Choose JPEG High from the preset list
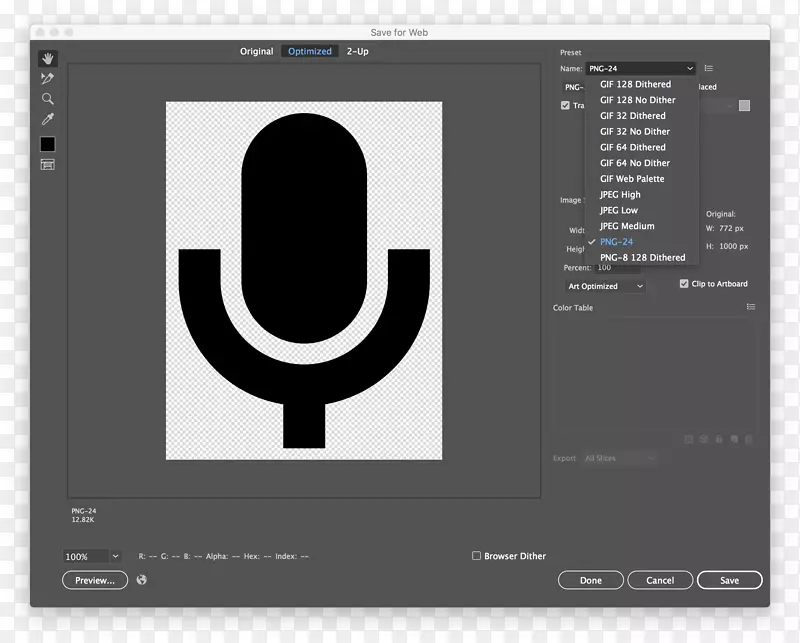800x643 pixels. click(x=620, y=195)
